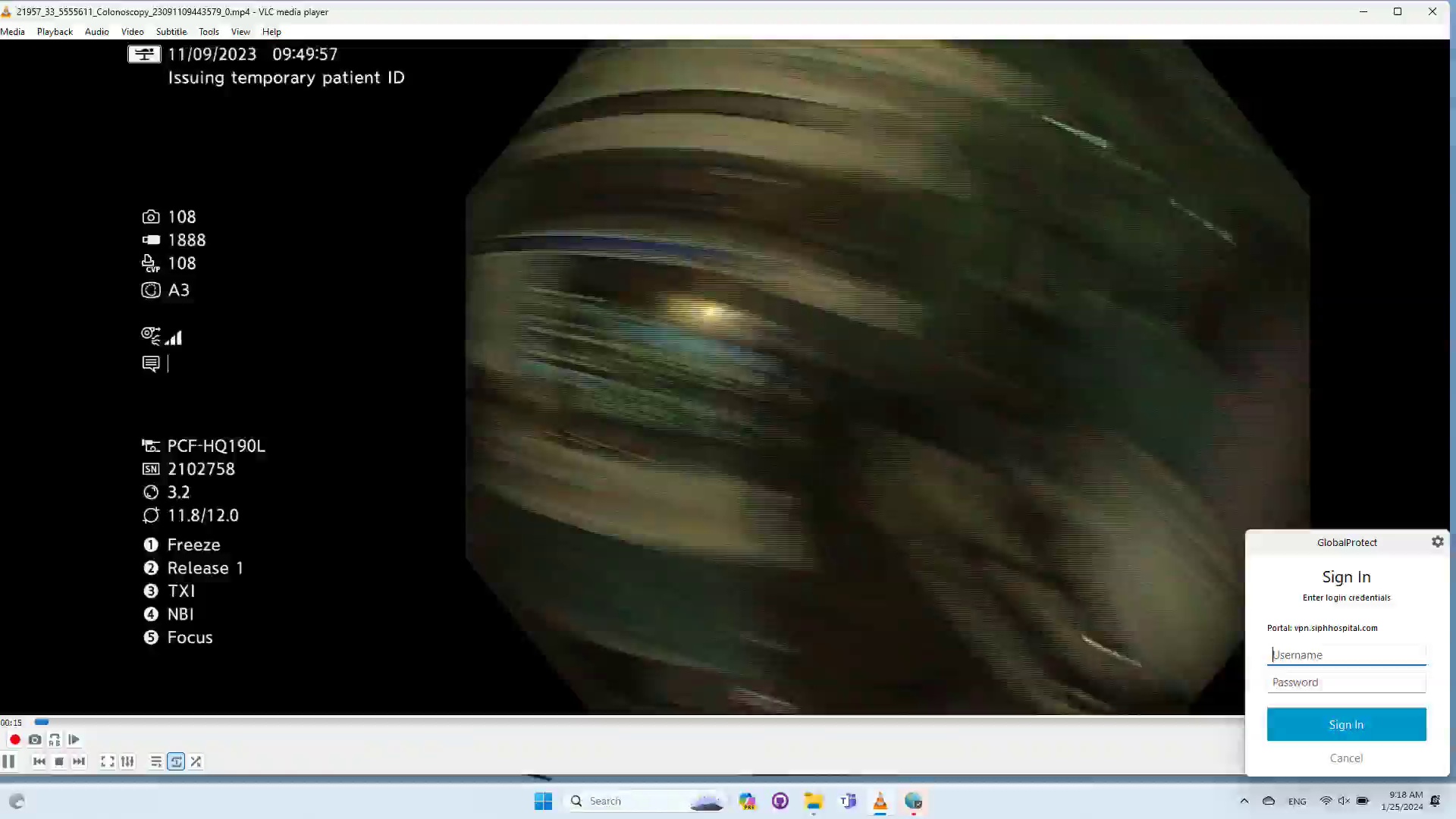The height and width of the screenshot is (819, 1456).
Task: Open the Media menu
Action: tap(13, 32)
